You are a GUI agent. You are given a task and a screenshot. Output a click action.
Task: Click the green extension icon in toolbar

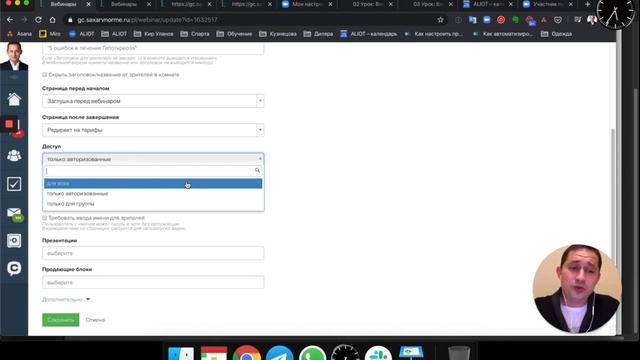point(515,20)
